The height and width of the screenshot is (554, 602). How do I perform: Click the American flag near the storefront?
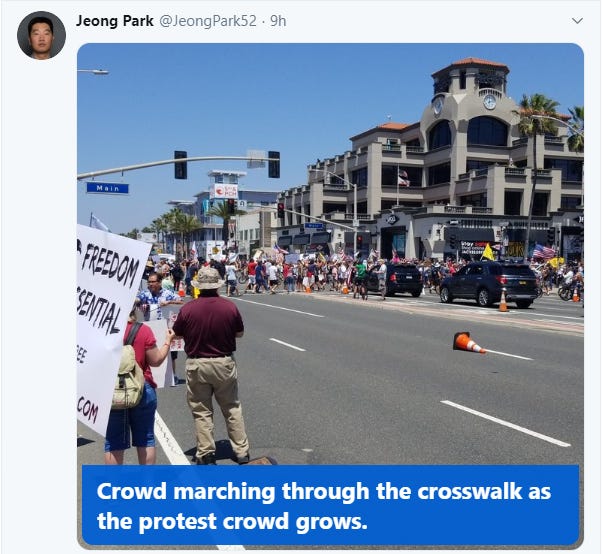tap(543, 252)
